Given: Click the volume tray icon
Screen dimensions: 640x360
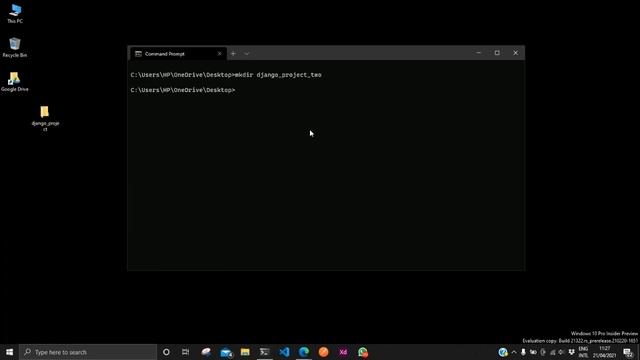Looking at the screenshot, I should (562, 352).
